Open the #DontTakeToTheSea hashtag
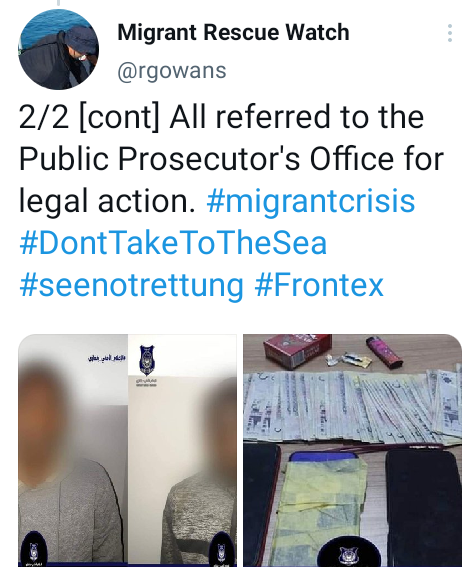Image resolution: width=474 pixels, height=567 pixels. (x=173, y=243)
